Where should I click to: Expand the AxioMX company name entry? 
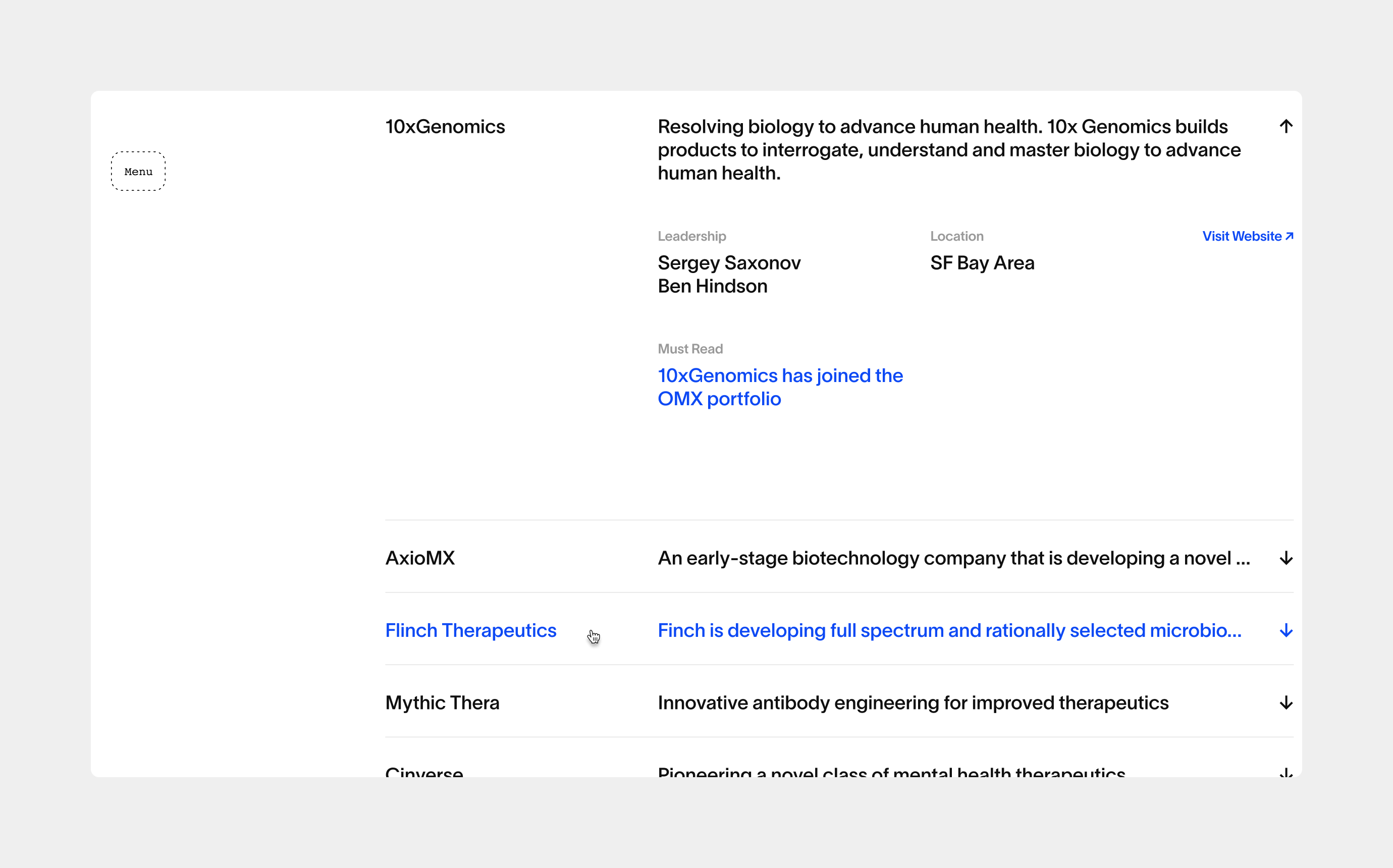click(419, 558)
